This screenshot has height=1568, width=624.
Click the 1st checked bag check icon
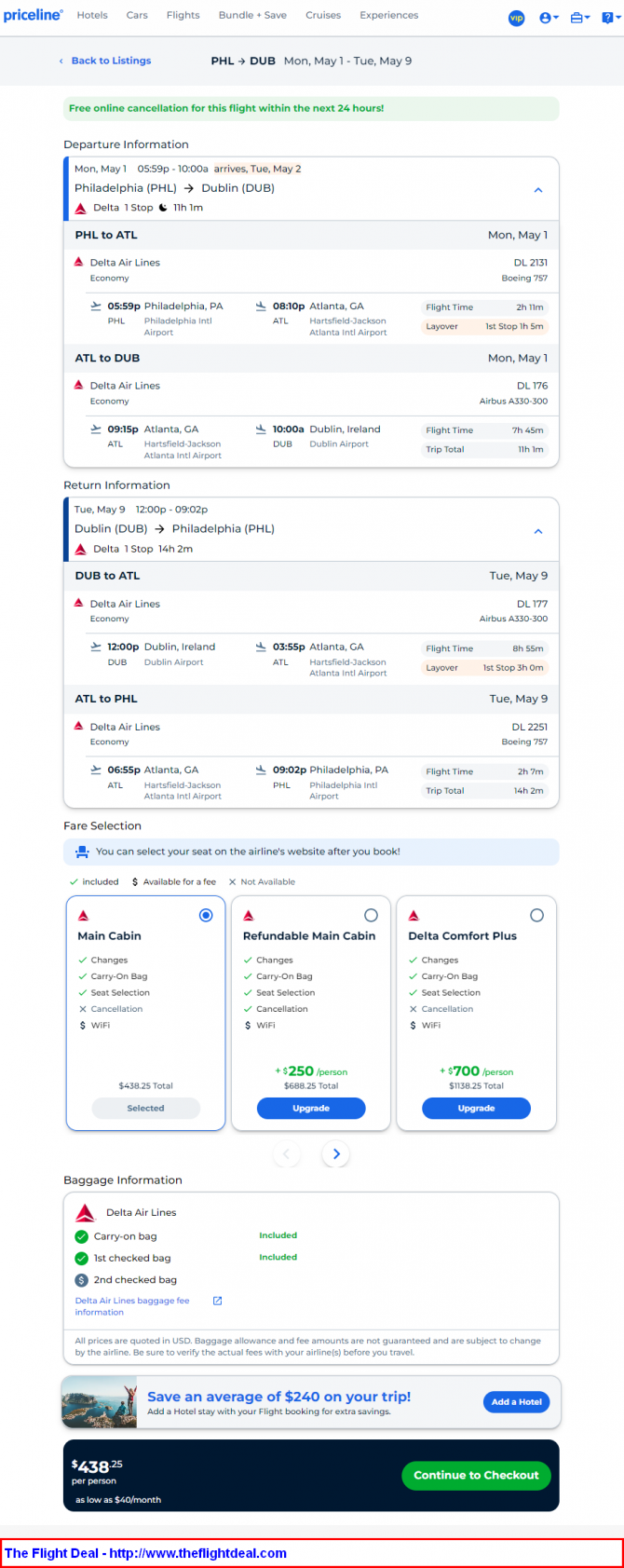pyautogui.click(x=81, y=1258)
